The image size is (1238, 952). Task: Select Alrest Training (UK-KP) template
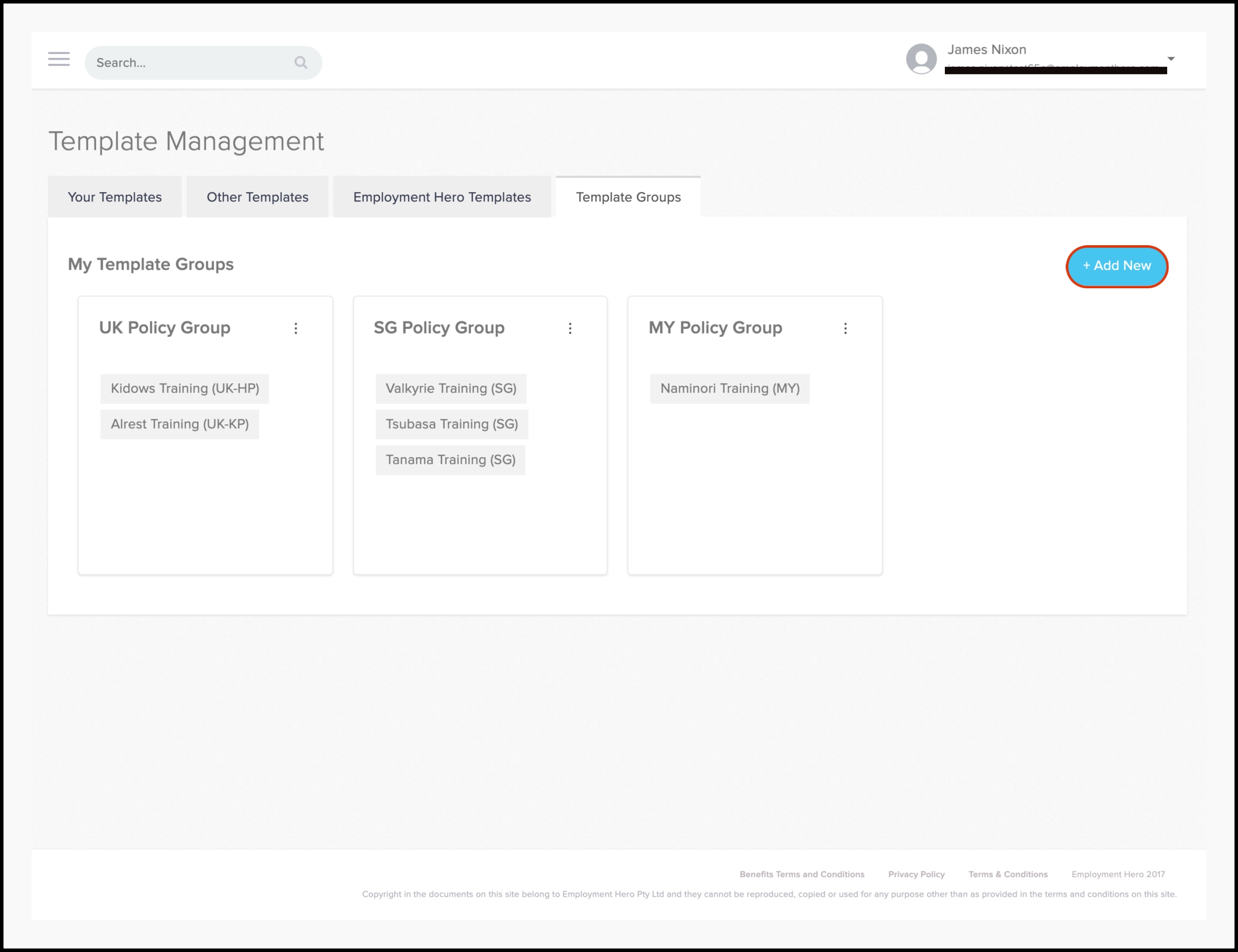180,424
